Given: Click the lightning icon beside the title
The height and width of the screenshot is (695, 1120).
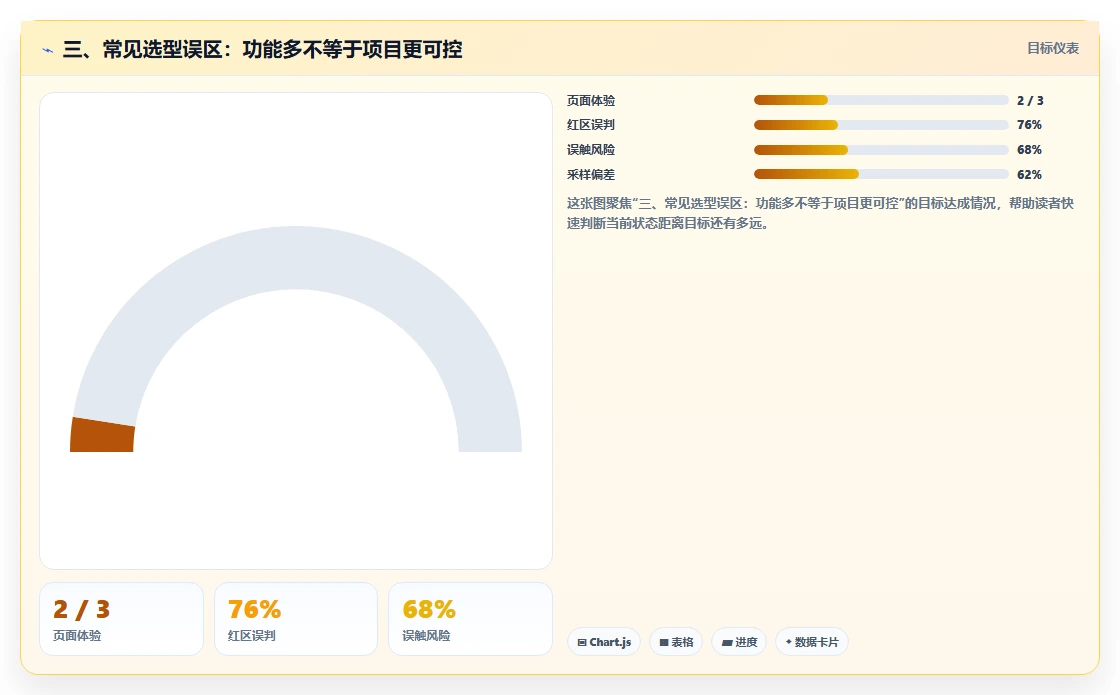Looking at the screenshot, I should (48, 50).
